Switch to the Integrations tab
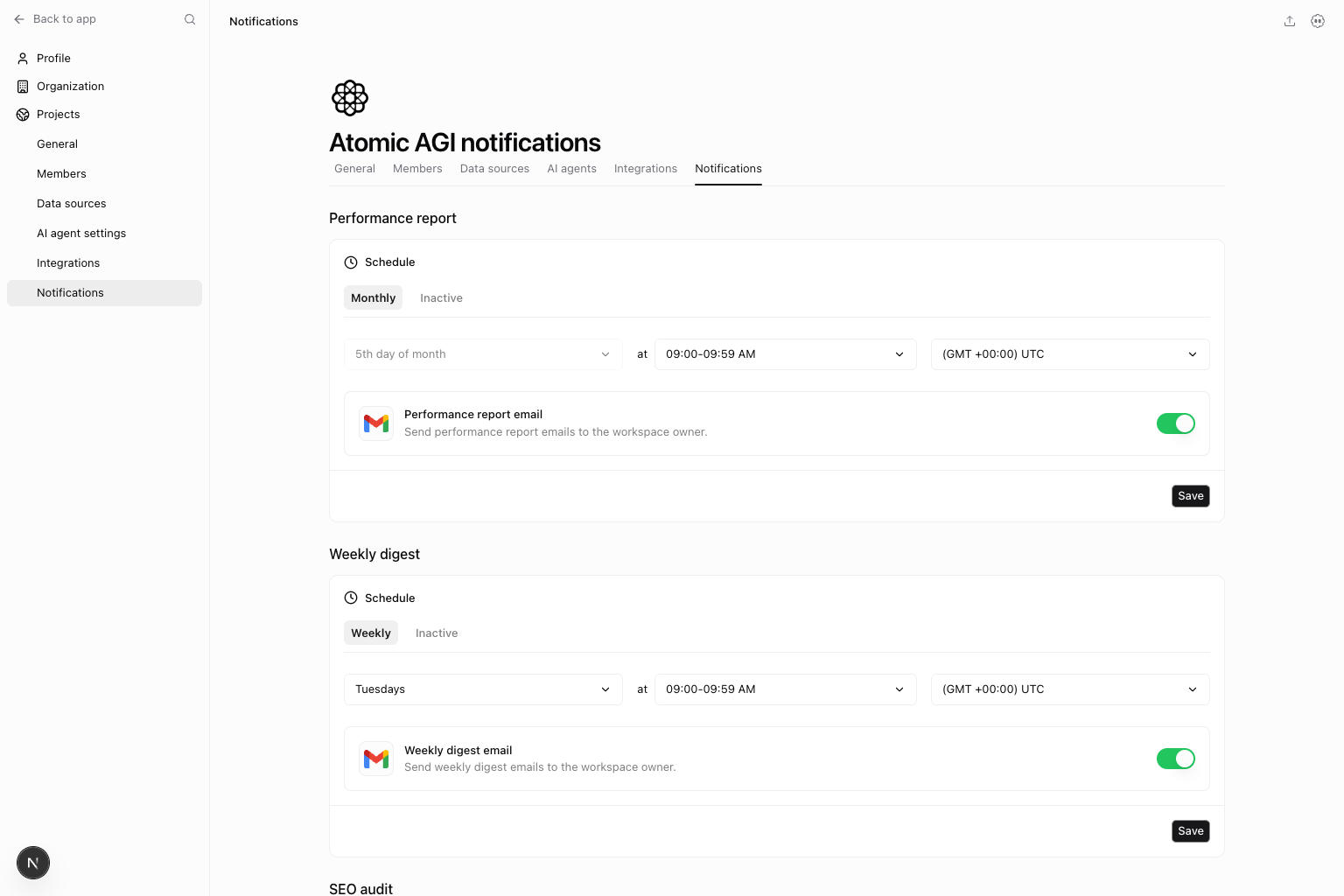This screenshot has height=896, width=1344. tap(646, 169)
